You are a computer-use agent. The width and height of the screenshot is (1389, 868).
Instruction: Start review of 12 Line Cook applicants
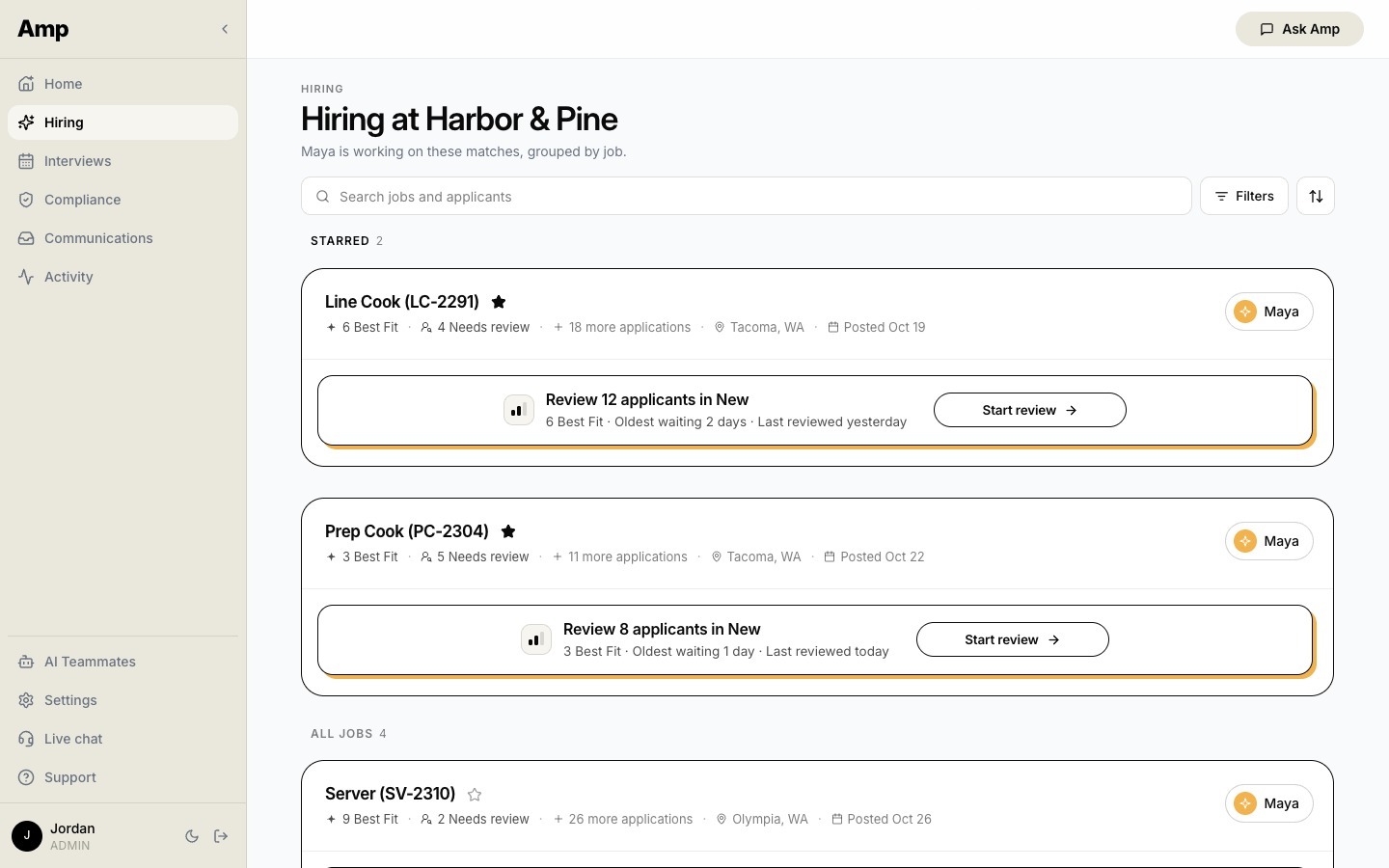click(1029, 410)
